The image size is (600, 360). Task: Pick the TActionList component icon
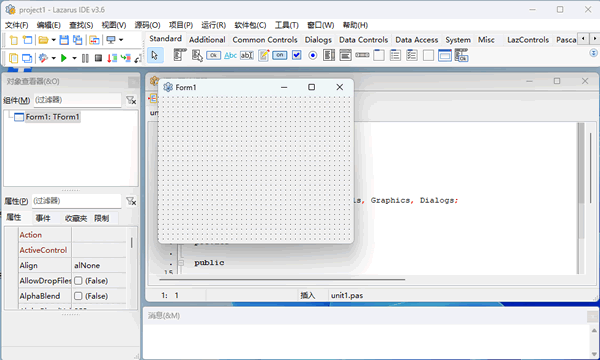pos(461,55)
